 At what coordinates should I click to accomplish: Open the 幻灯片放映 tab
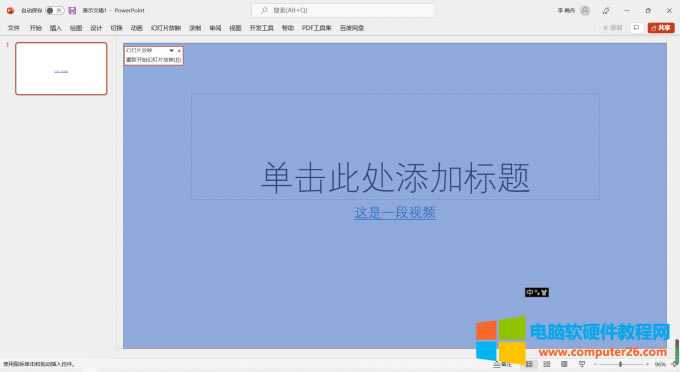click(x=166, y=28)
